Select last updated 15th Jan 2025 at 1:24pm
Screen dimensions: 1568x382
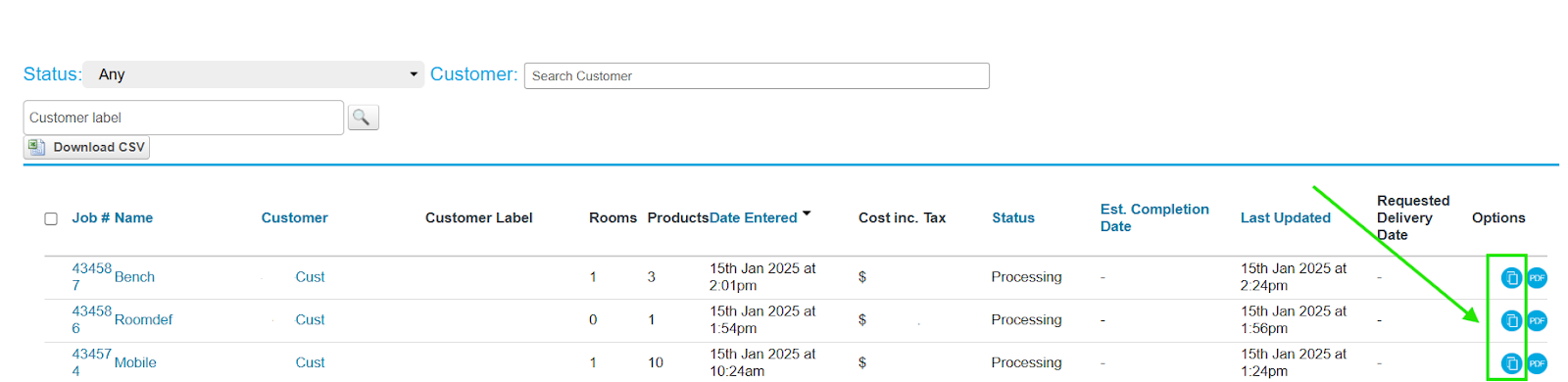coord(1294,362)
